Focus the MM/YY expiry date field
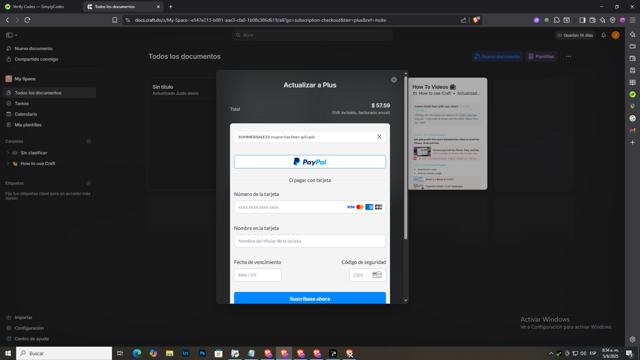 258,275
